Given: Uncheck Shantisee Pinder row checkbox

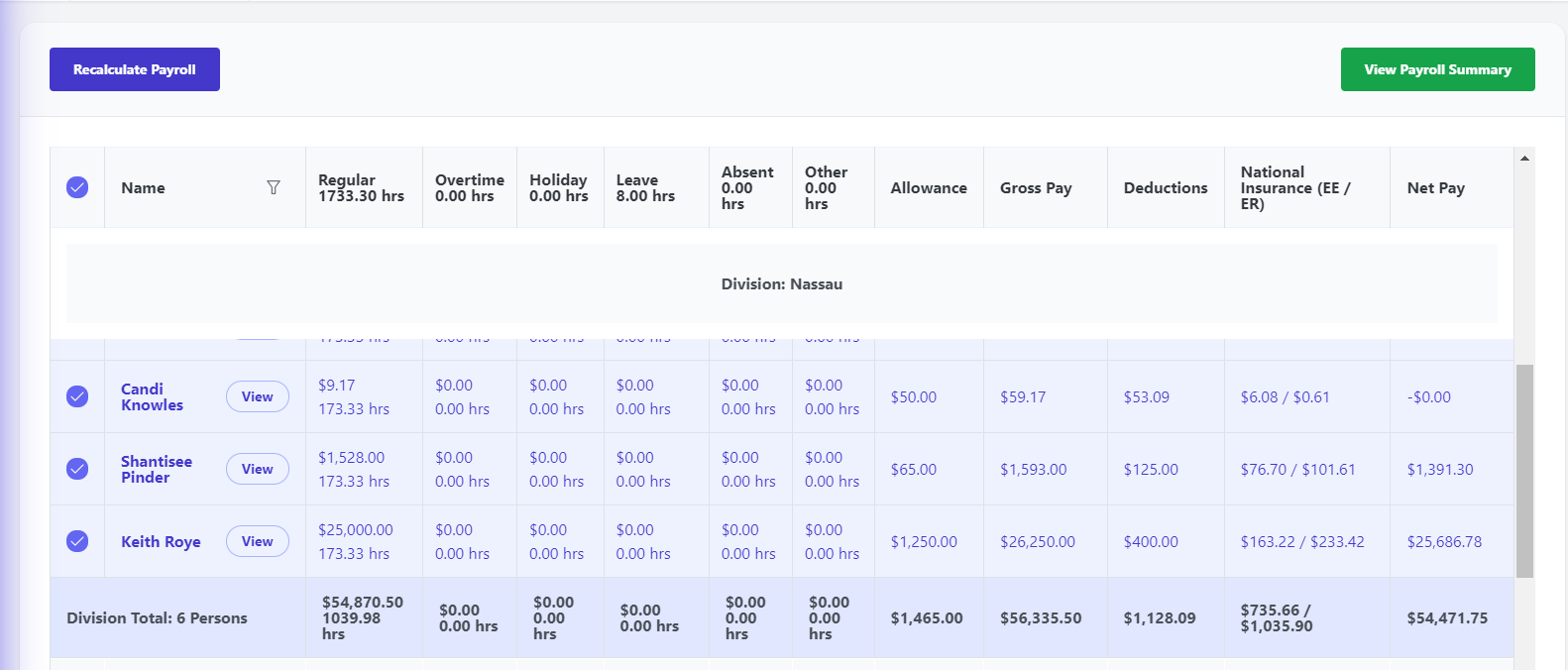Looking at the screenshot, I should click(77, 469).
